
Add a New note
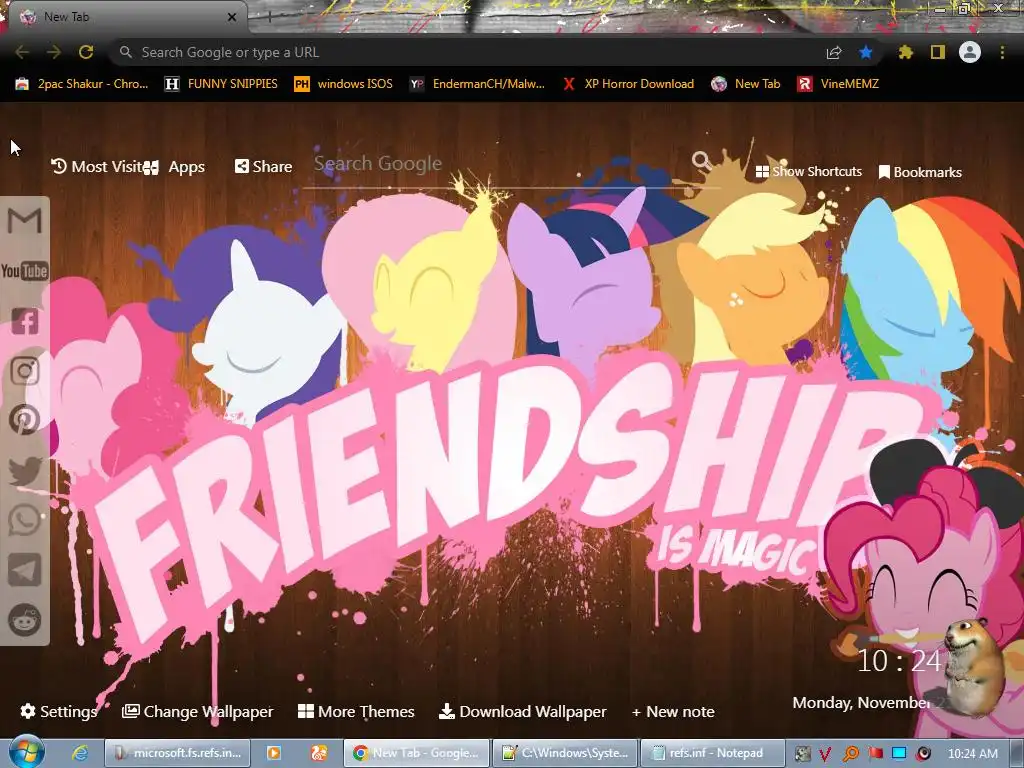(673, 711)
